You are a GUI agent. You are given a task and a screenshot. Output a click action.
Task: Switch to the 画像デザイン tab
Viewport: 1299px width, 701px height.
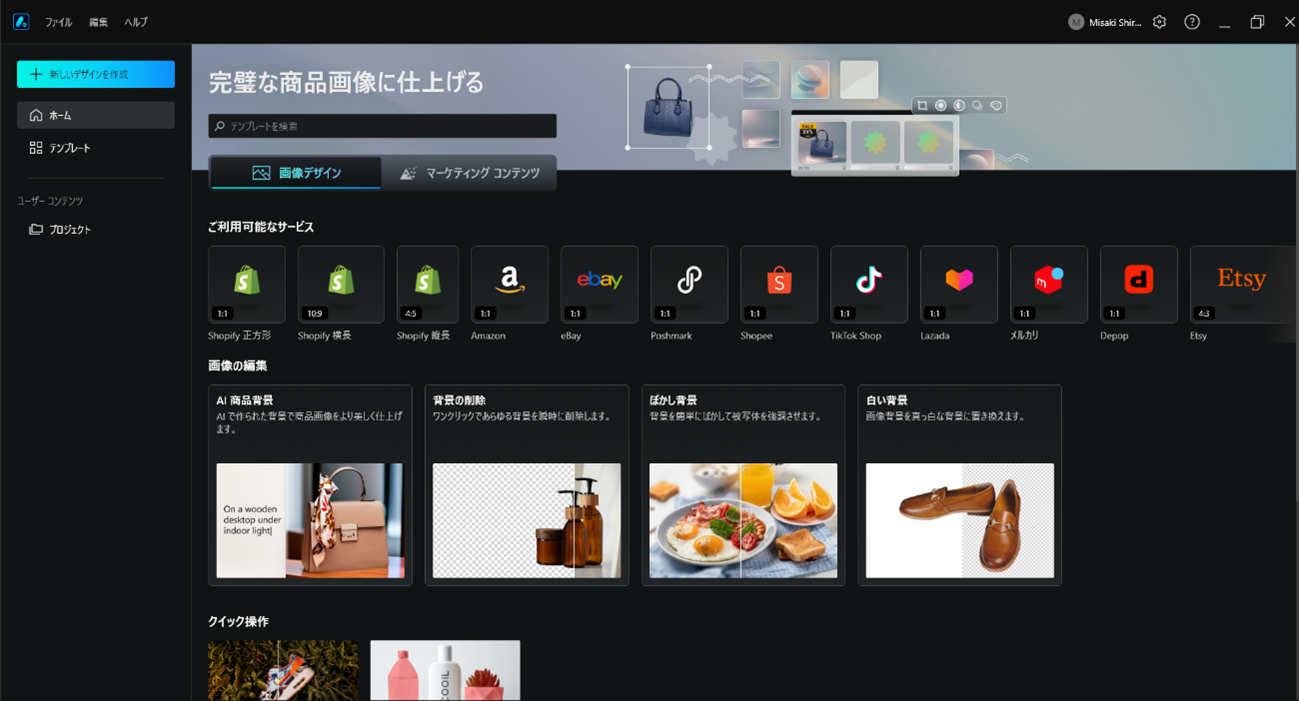[x=296, y=173]
